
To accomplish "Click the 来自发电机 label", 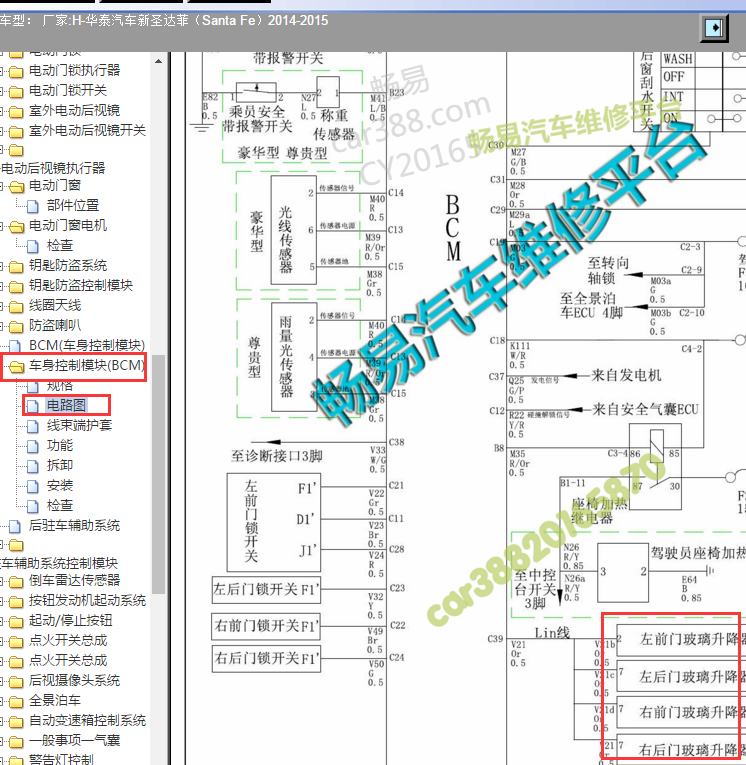I will 626,375.
